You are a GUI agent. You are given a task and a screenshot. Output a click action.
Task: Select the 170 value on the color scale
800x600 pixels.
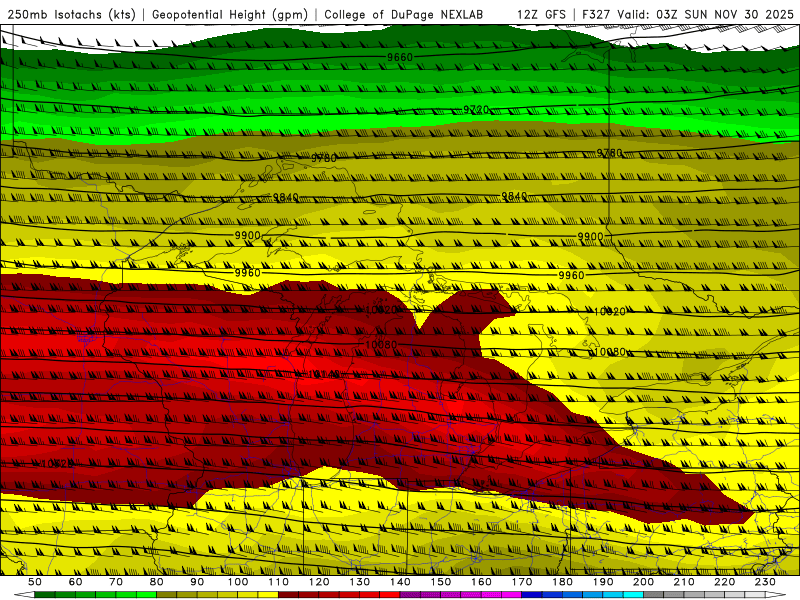(522, 582)
